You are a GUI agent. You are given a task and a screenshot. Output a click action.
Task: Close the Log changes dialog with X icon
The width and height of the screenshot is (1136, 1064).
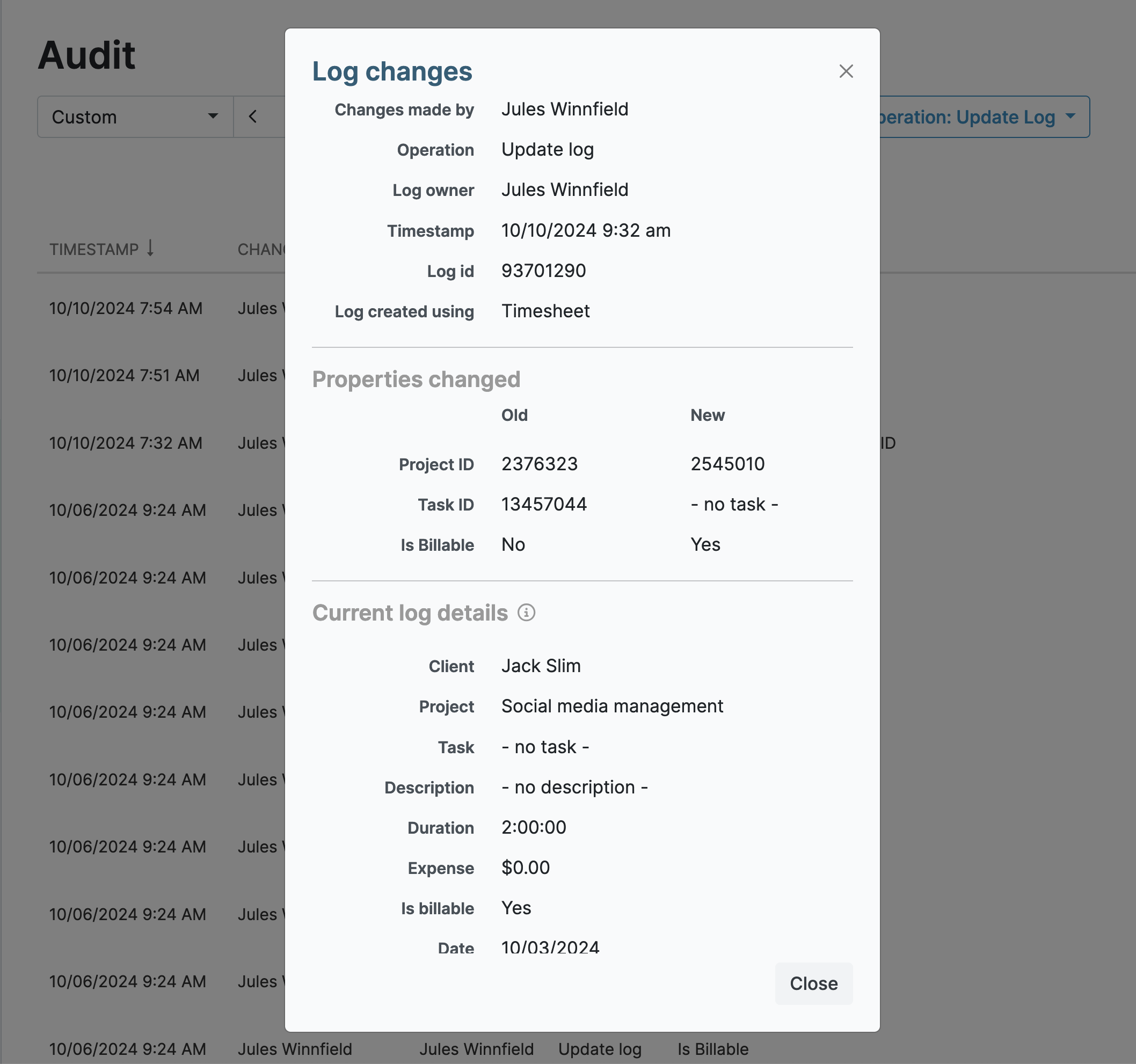[846, 71]
